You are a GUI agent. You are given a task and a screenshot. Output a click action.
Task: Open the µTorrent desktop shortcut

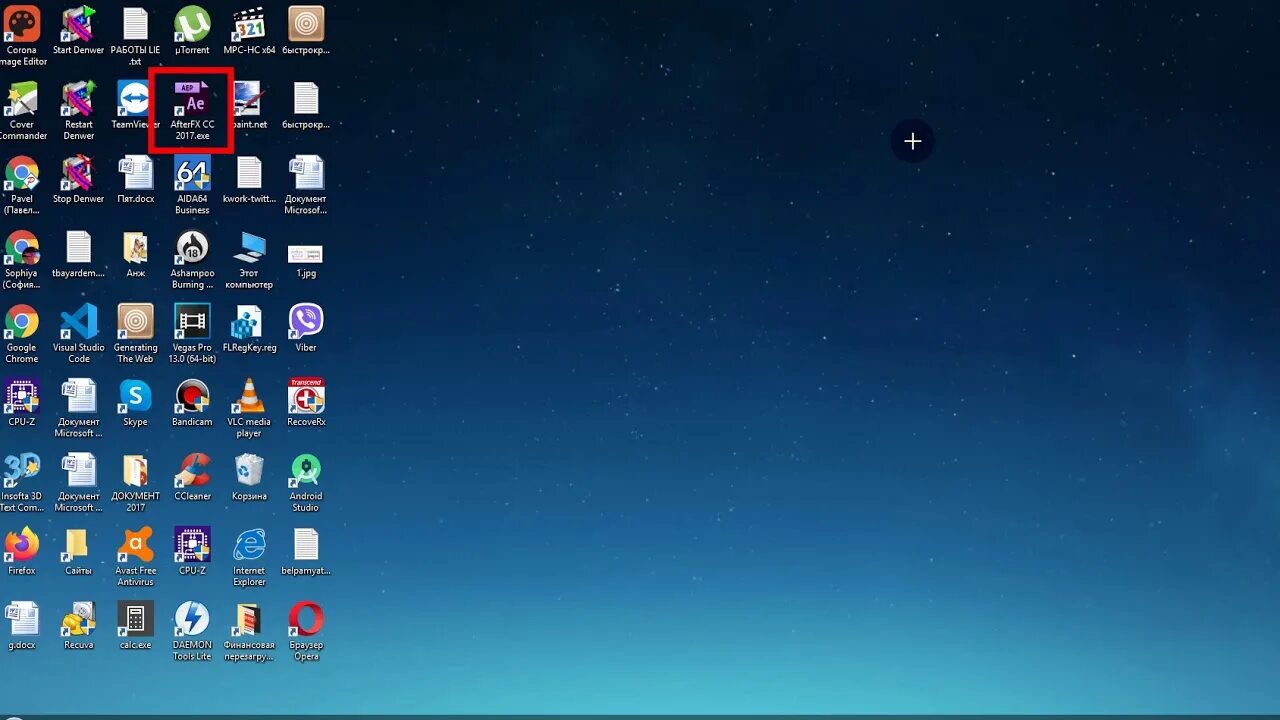point(192,31)
